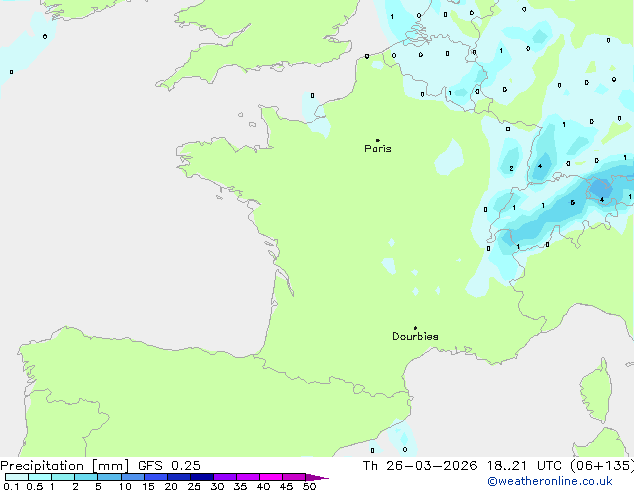Click the weatheronline.co.uk copyright link
The height and width of the screenshot is (490, 634).
tap(550, 481)
